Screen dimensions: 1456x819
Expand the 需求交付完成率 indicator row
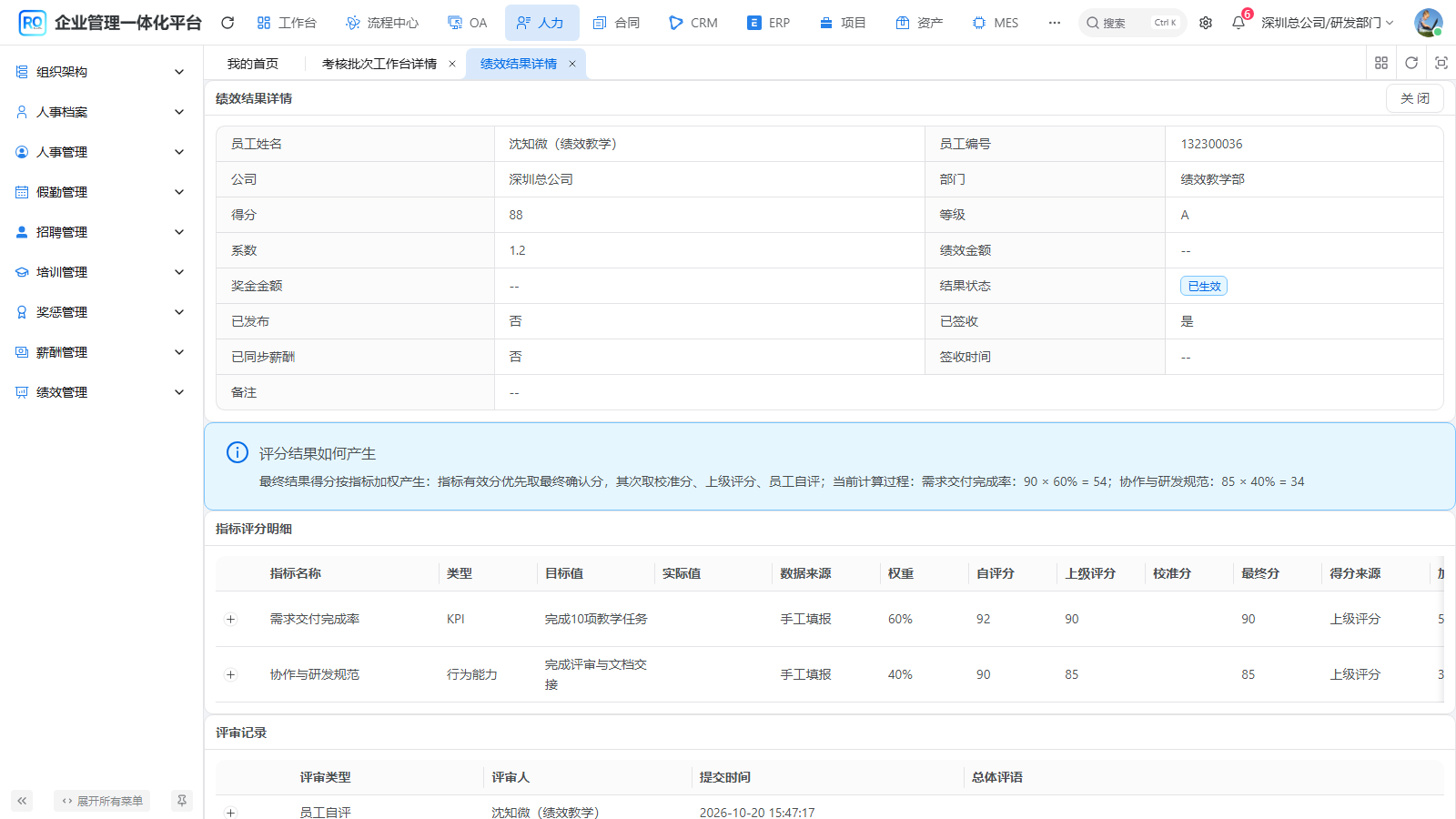(x=231, y=619)
